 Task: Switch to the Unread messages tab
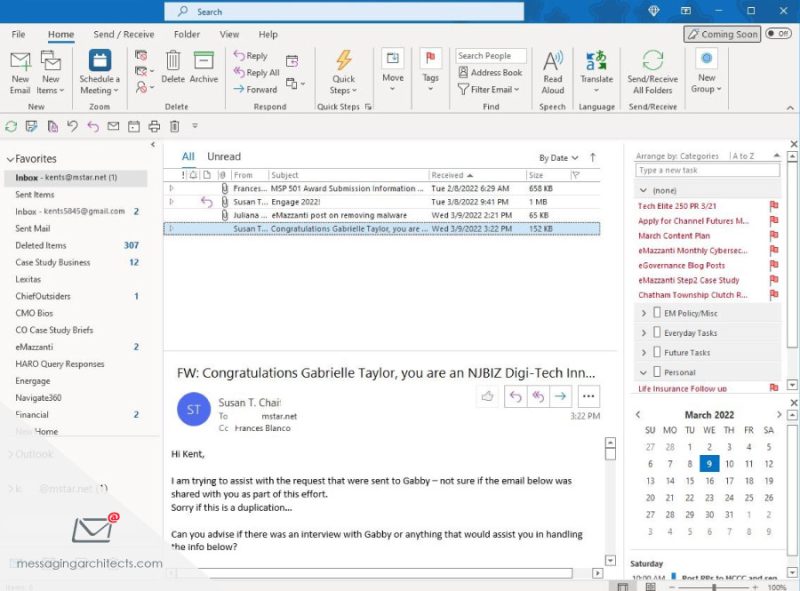pos(224,157)
